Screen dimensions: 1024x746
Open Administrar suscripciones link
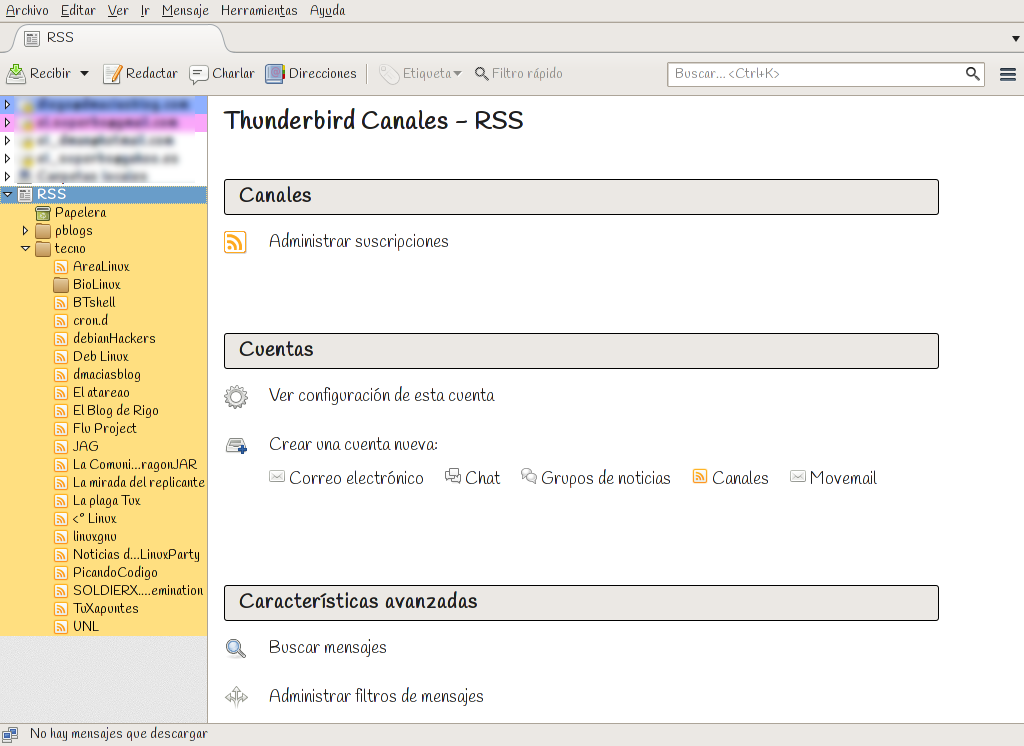[359, 242]
